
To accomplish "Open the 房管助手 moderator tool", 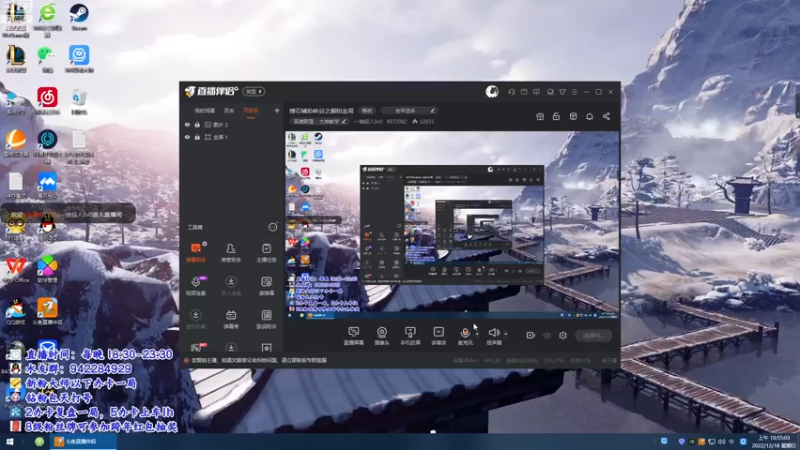I will pos(231,253).
